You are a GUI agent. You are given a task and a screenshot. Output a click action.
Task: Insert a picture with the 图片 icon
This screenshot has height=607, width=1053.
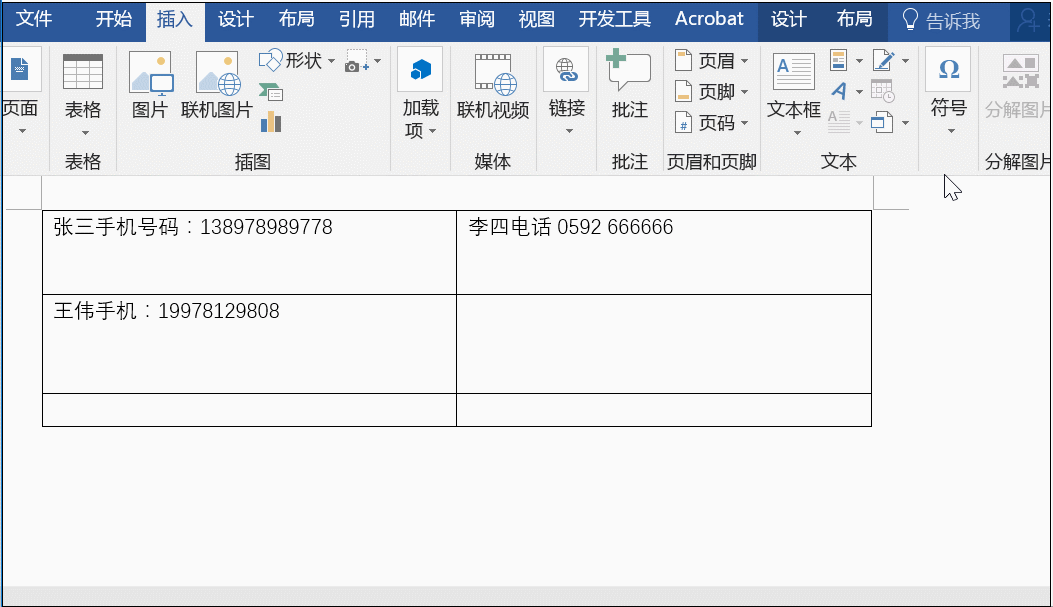point(150,73)
